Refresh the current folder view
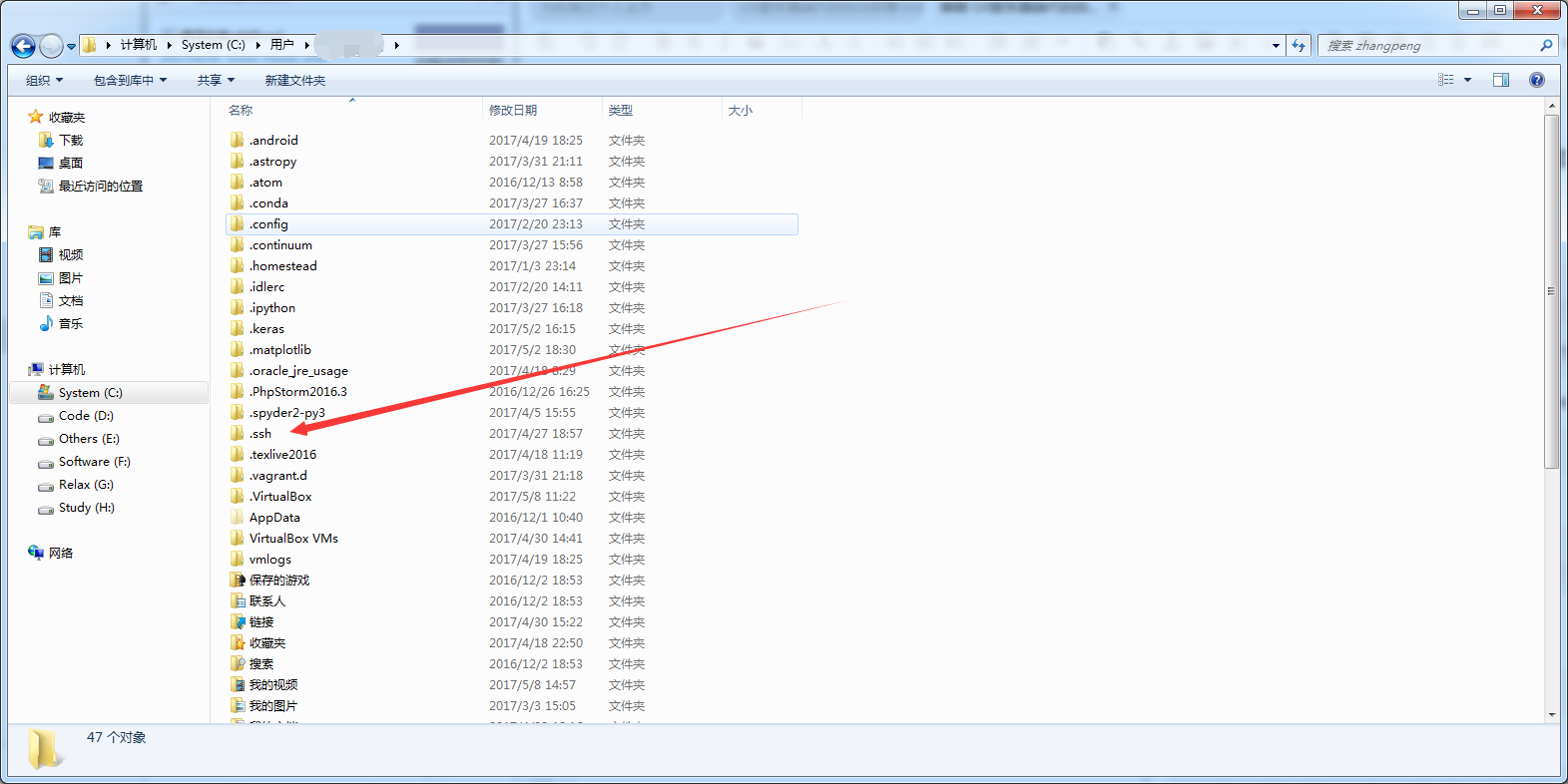This screenshot has height=784, width=1568. click(1299, 45)
